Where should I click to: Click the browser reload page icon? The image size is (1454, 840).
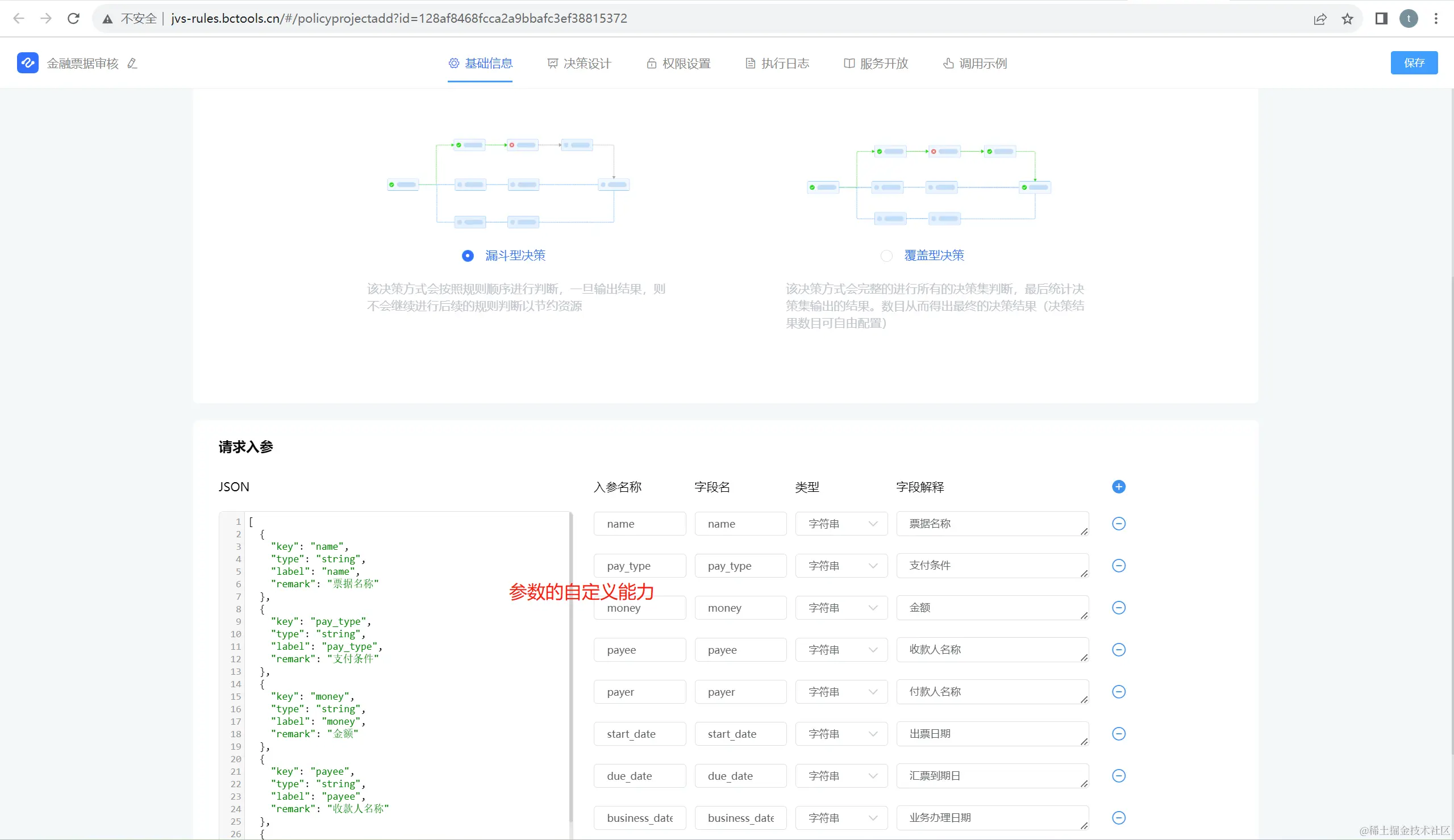point(73,19)
